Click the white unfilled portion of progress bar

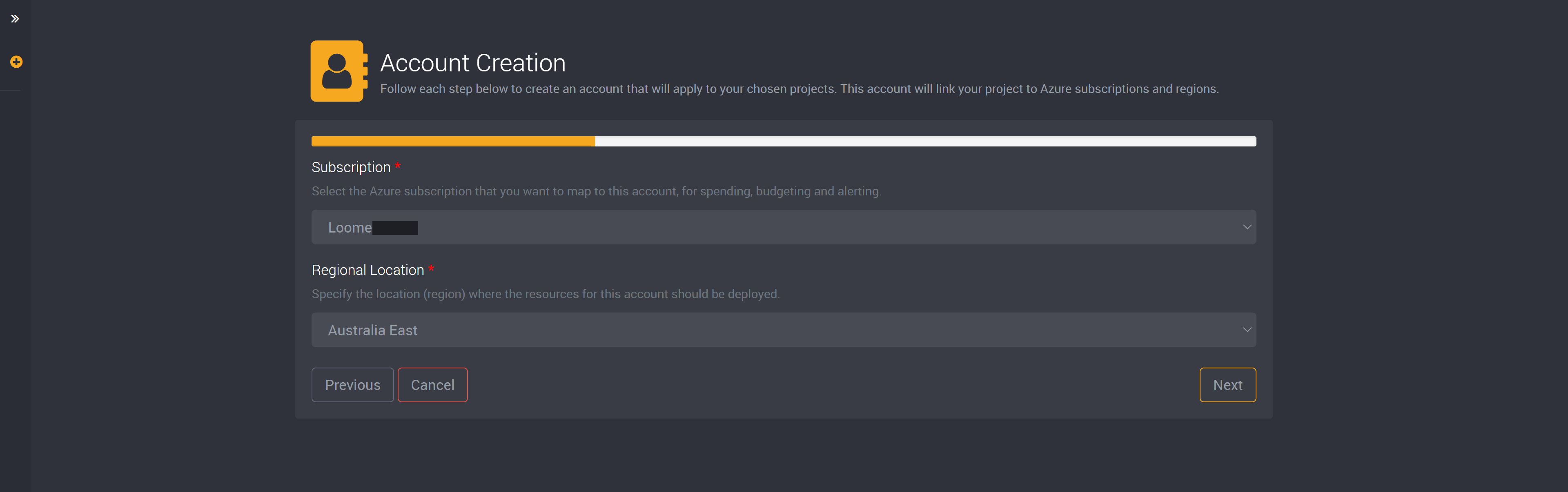tap(925, 141)
